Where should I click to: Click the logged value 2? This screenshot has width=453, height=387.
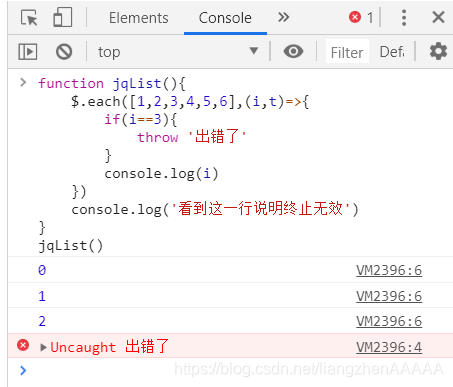(42, 321)
